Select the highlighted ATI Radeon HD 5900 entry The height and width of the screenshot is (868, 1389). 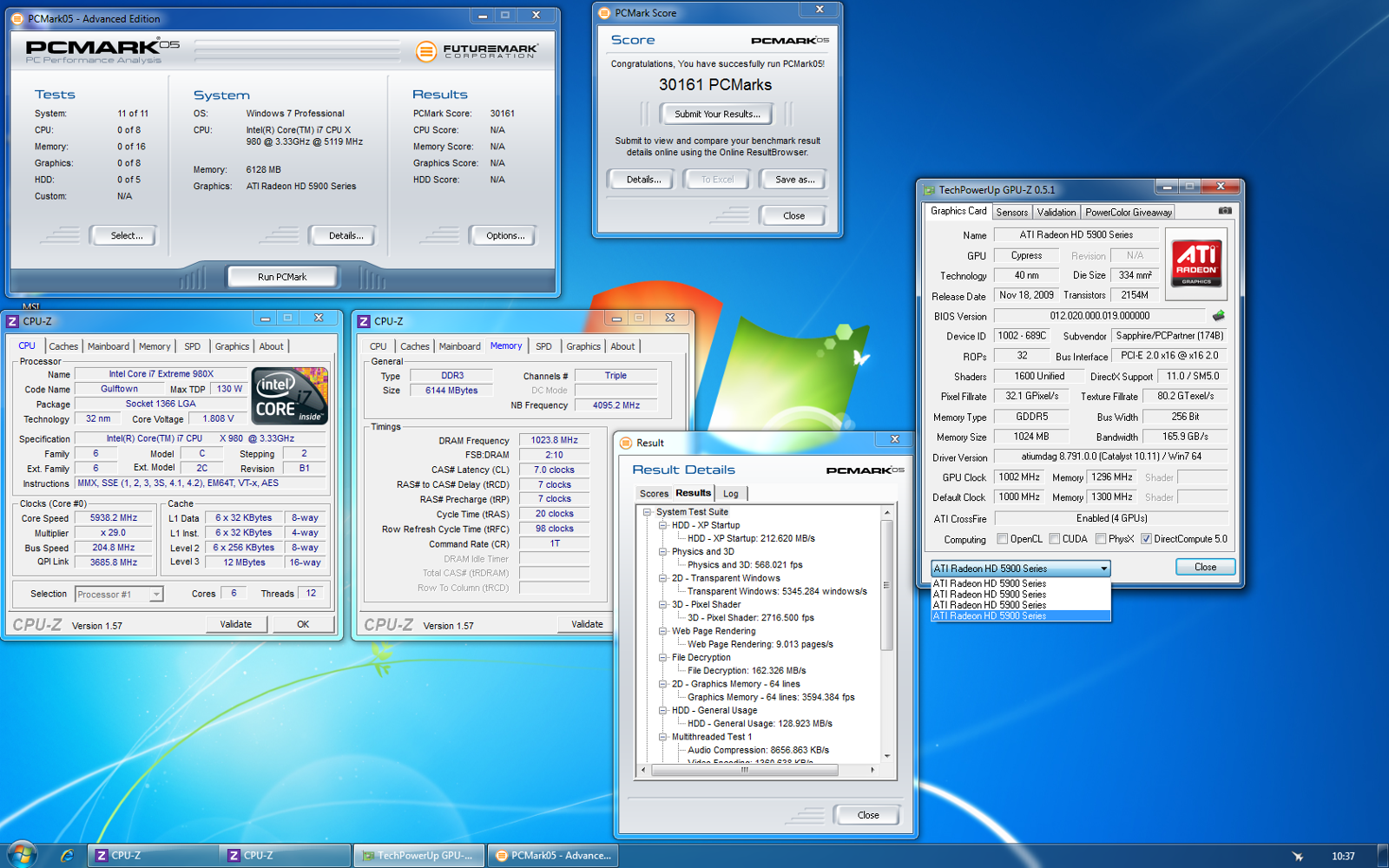1021,616
